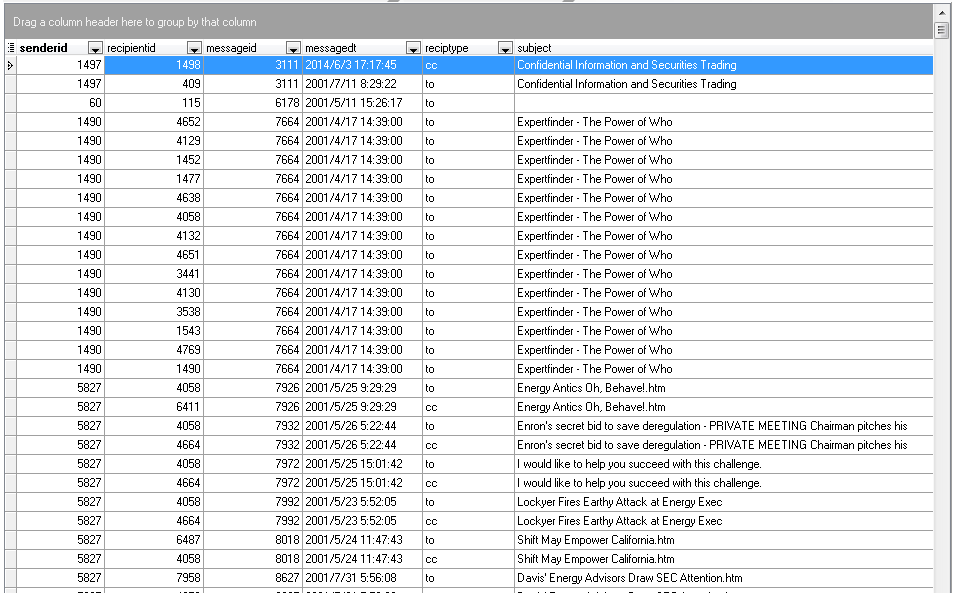Select the subject 'Energy Antics Oh, Behave!.htm' cc row
Screen dimensions: 953x593
(591, 407)
